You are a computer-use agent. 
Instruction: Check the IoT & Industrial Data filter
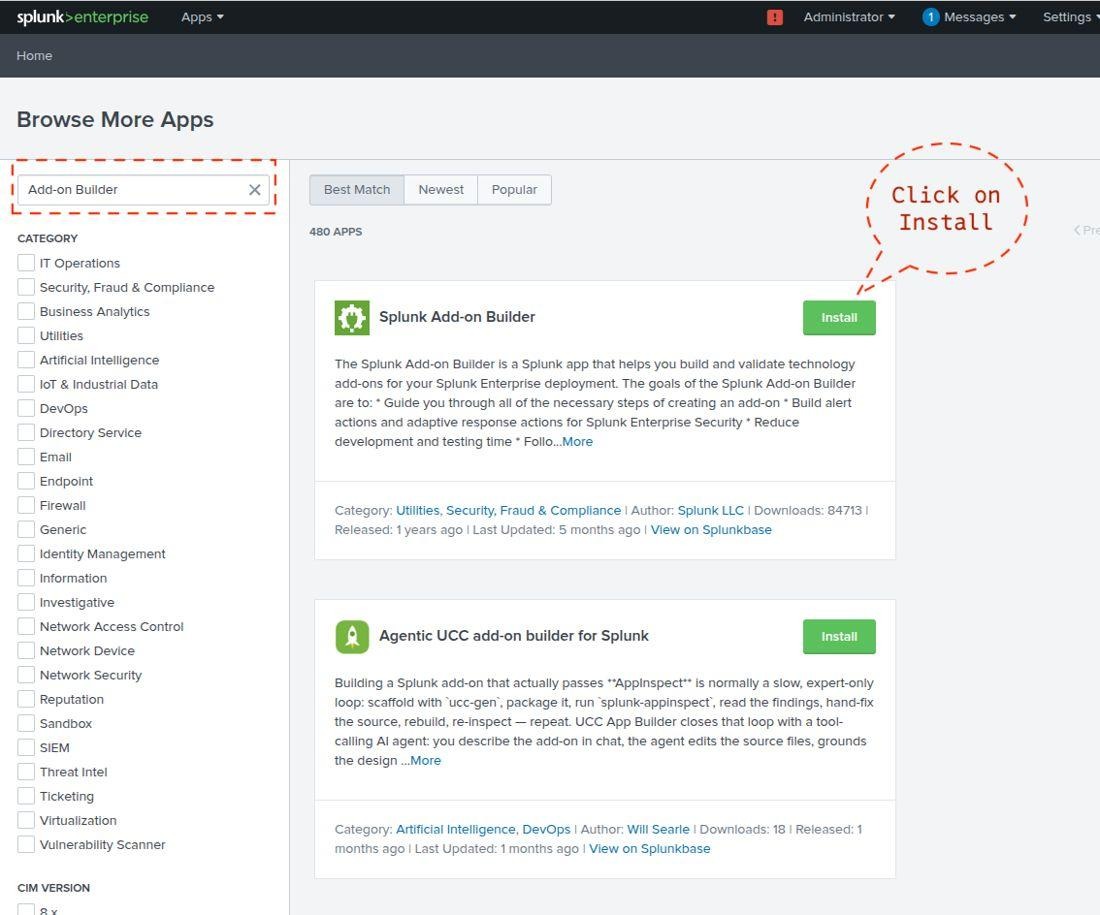coord(26,384)
